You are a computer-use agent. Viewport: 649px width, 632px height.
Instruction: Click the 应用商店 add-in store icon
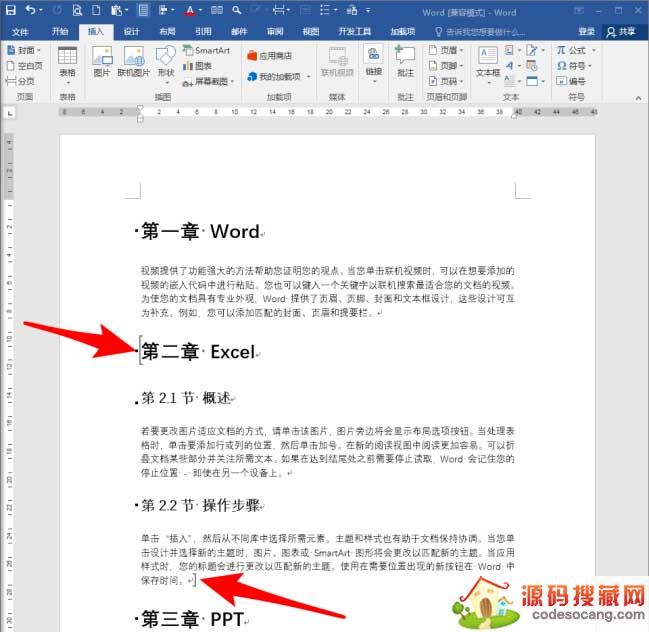[x=271, y=56]
